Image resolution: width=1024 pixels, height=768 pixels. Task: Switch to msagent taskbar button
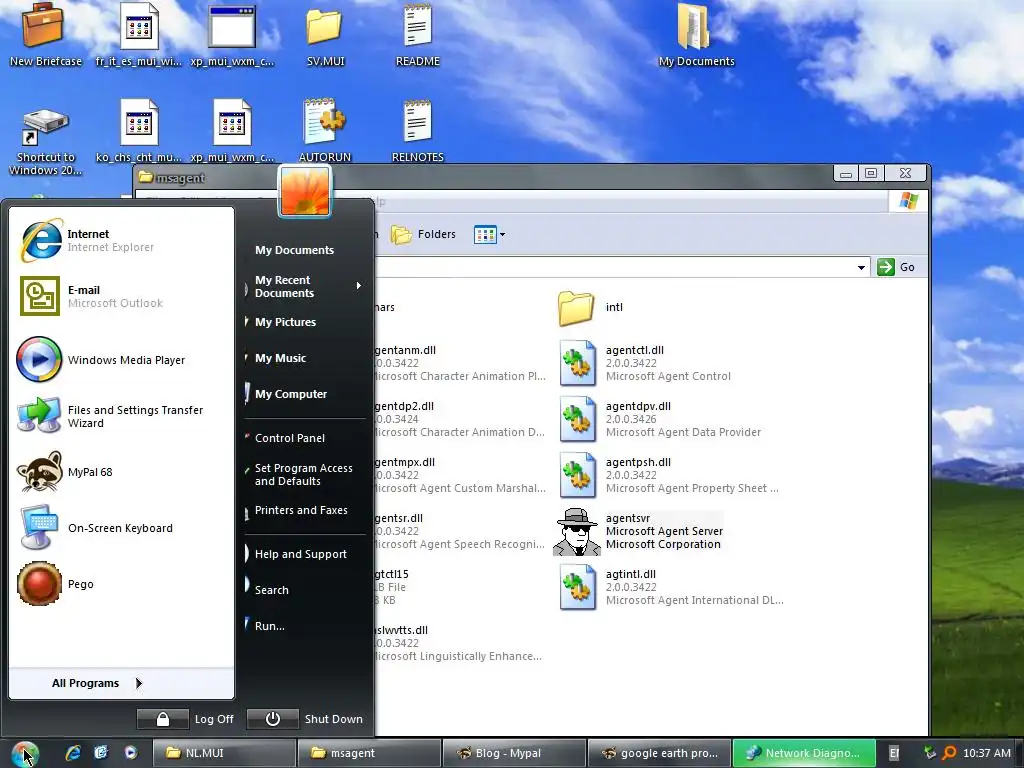click(369, 753)
